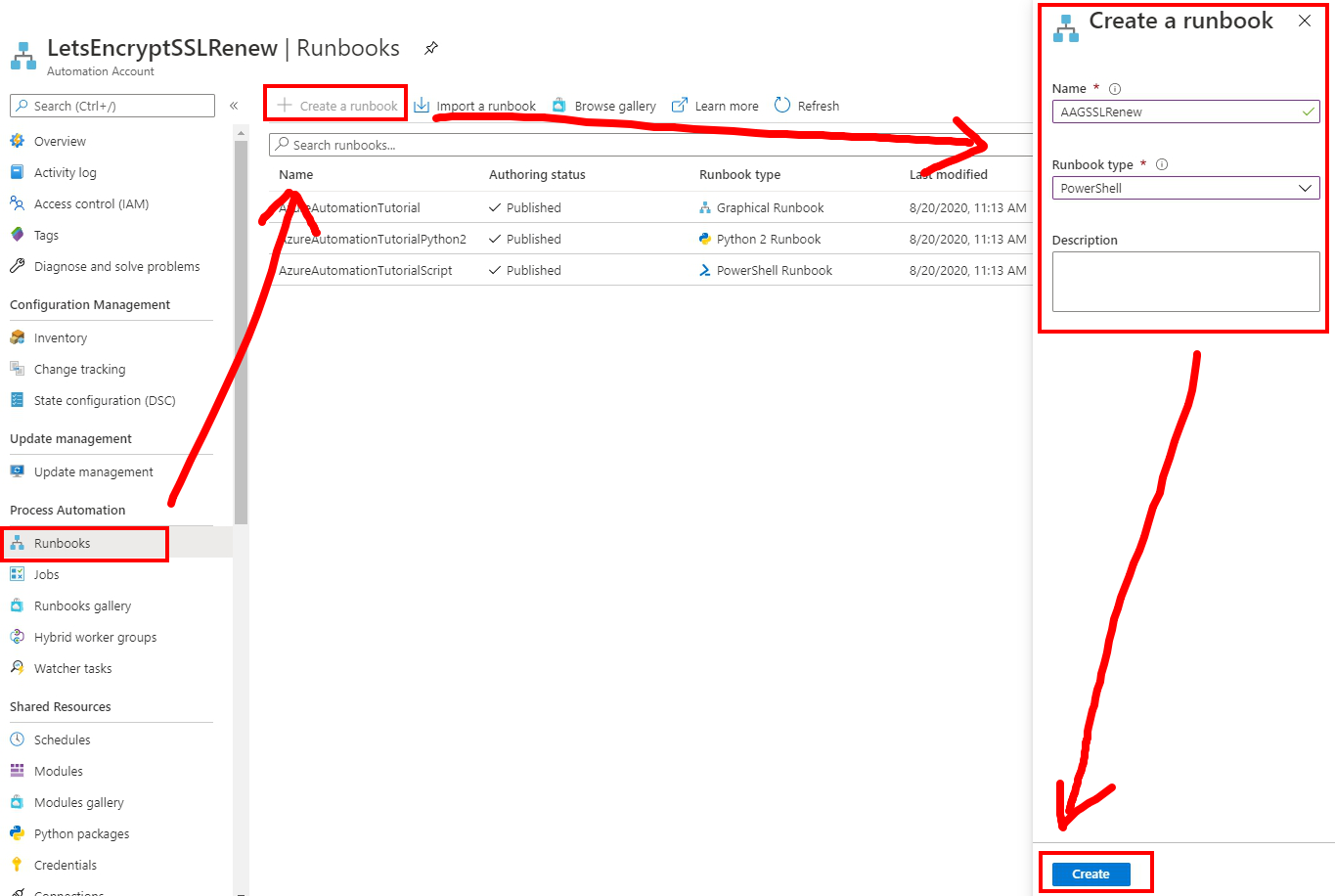Image resolution: width=1335 pixels, height=896 pixels.
Task: Click Graphical Runbook type cell
Action: (x=762, y=207)
